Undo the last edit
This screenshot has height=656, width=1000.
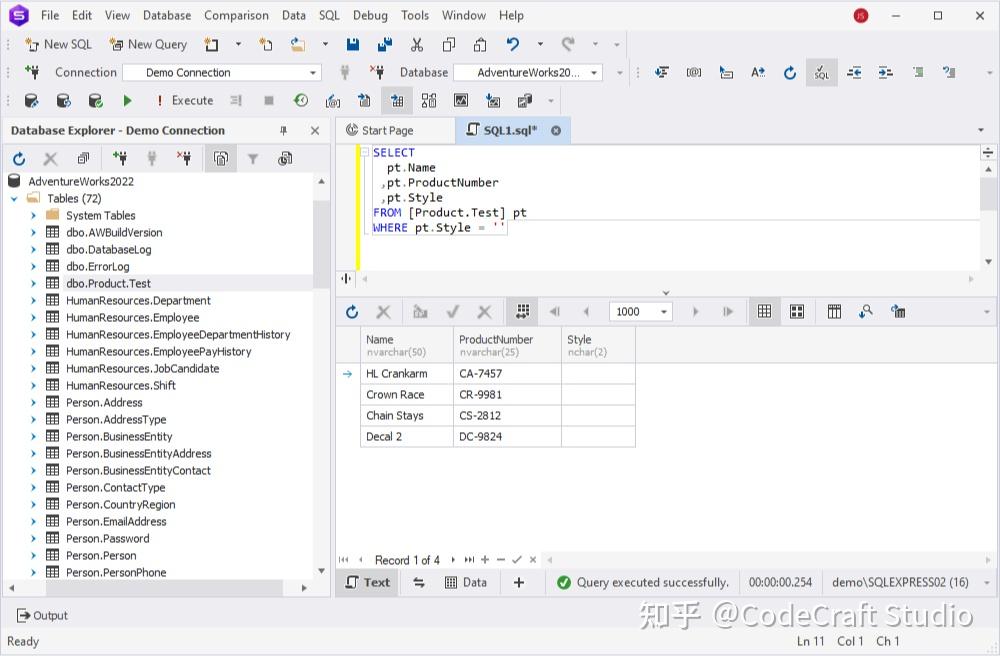coord(511,44)
